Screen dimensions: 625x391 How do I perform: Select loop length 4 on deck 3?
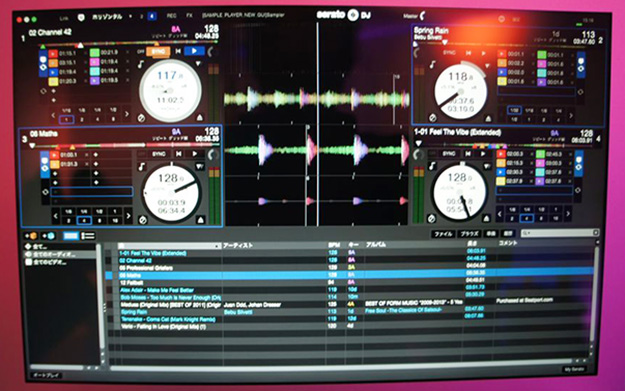coord(84,220)
